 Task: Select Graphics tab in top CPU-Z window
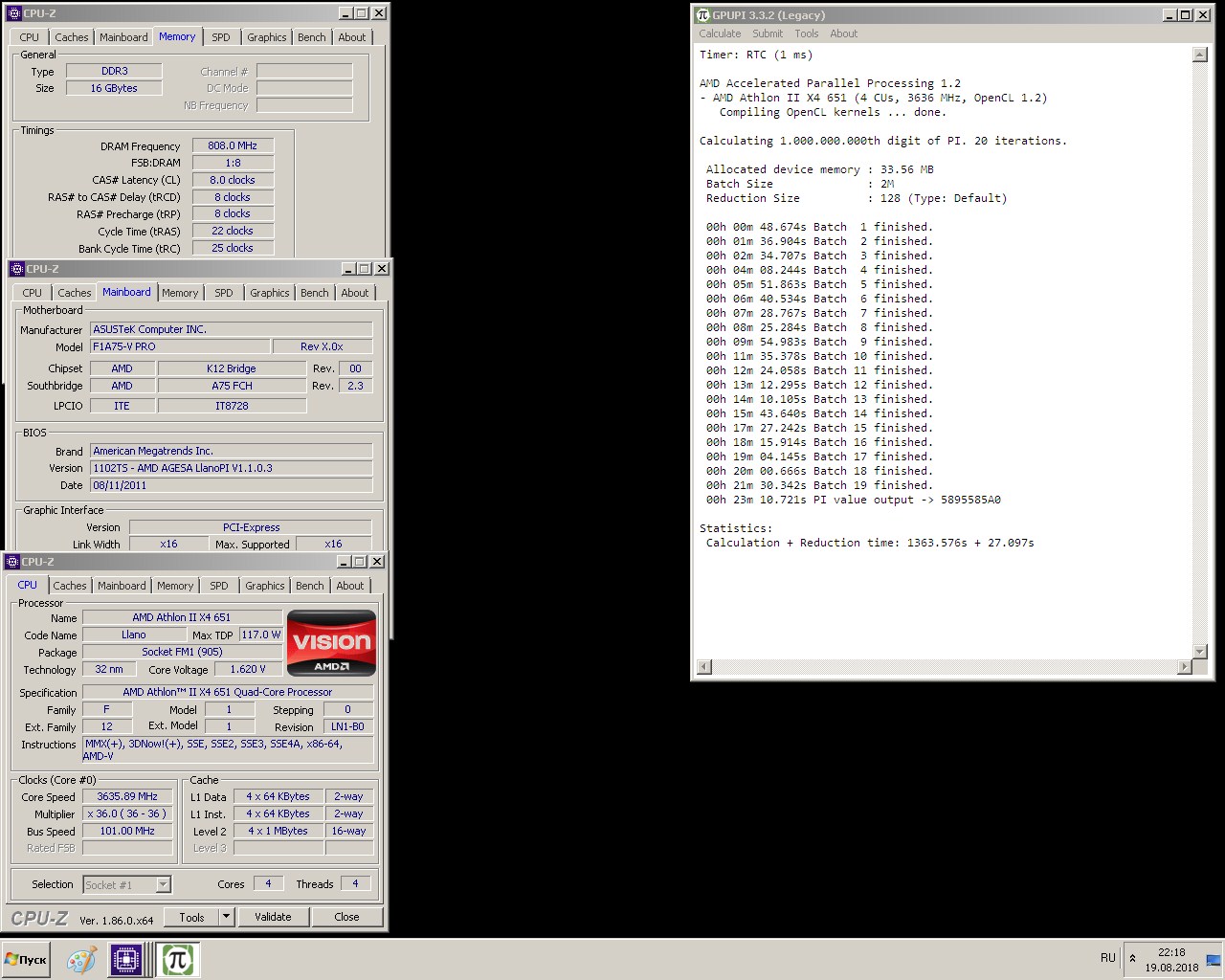pyautogui.click(x=267, y=37)
